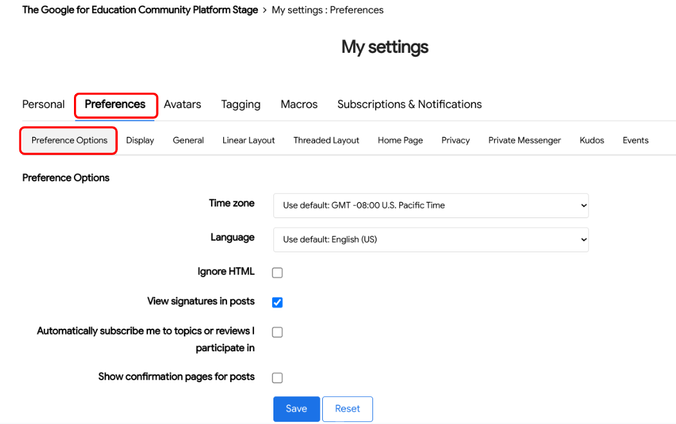Uncheck View signatures in posts
The image size is (676, 424).
click(x=277, y=302)
